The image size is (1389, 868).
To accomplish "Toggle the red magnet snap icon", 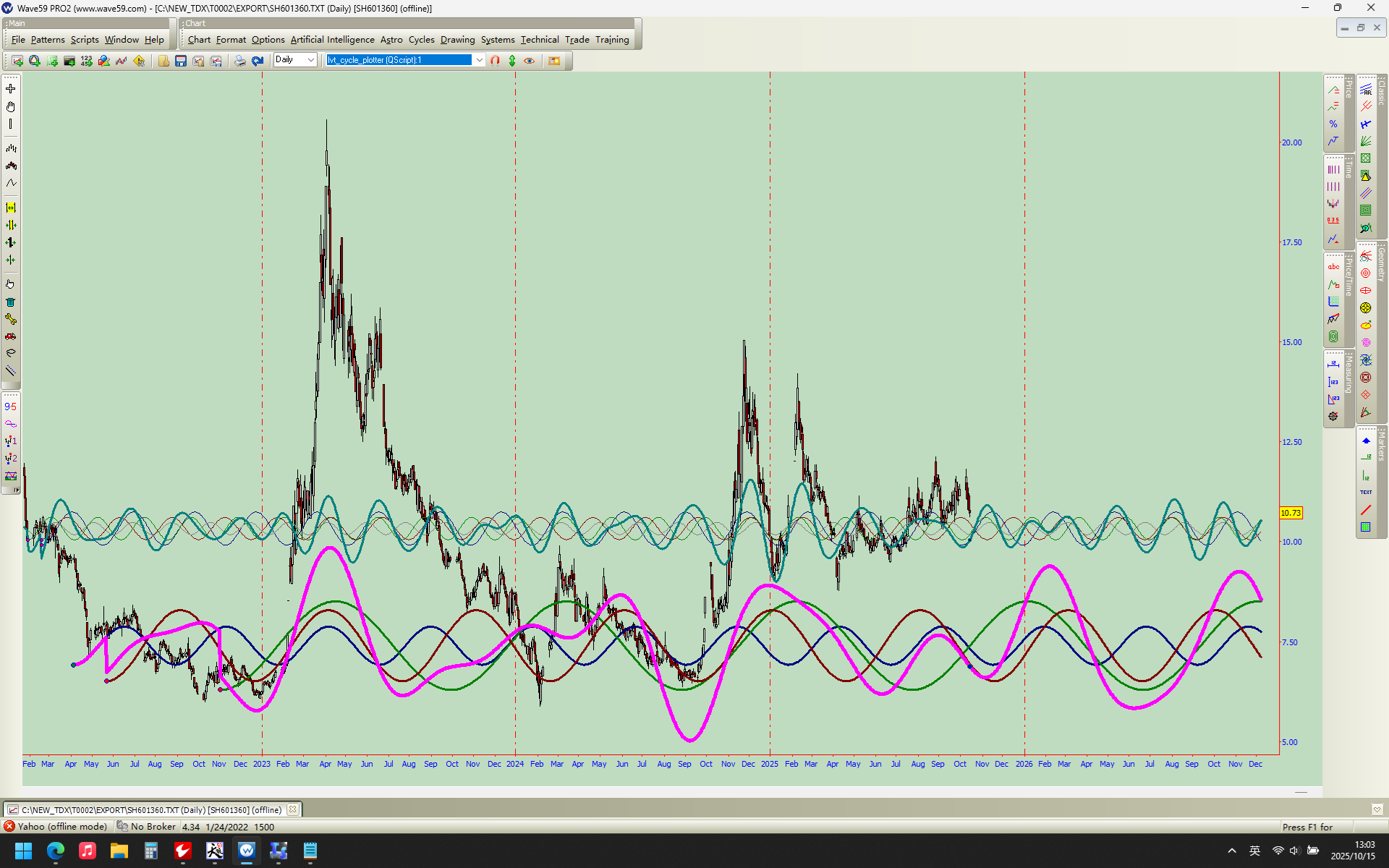I will (x=495, y=61).
